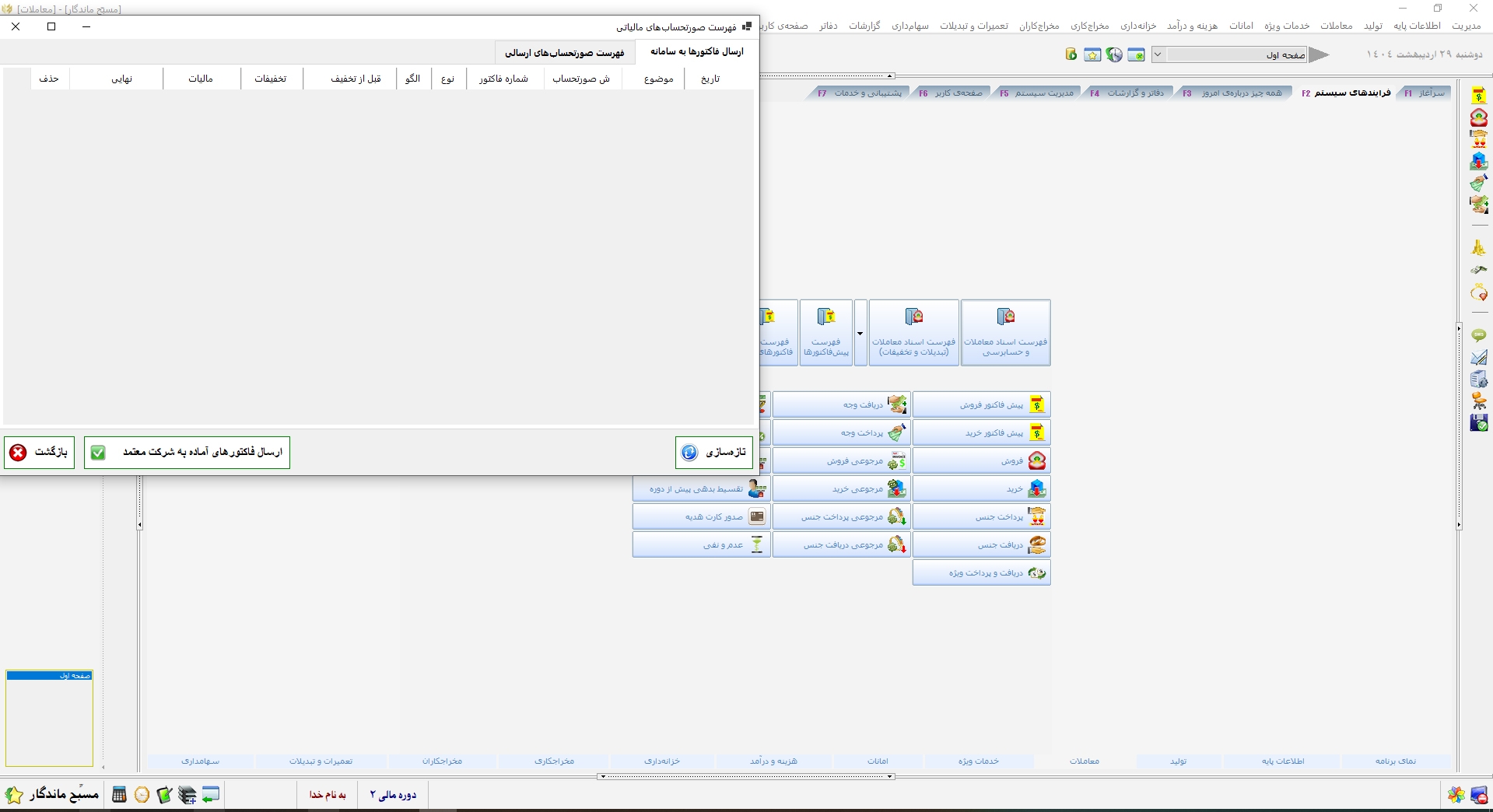
Task: Click ارسال فاکتورهای آماده به شرکت معتمد
Action: click(187, 452)
